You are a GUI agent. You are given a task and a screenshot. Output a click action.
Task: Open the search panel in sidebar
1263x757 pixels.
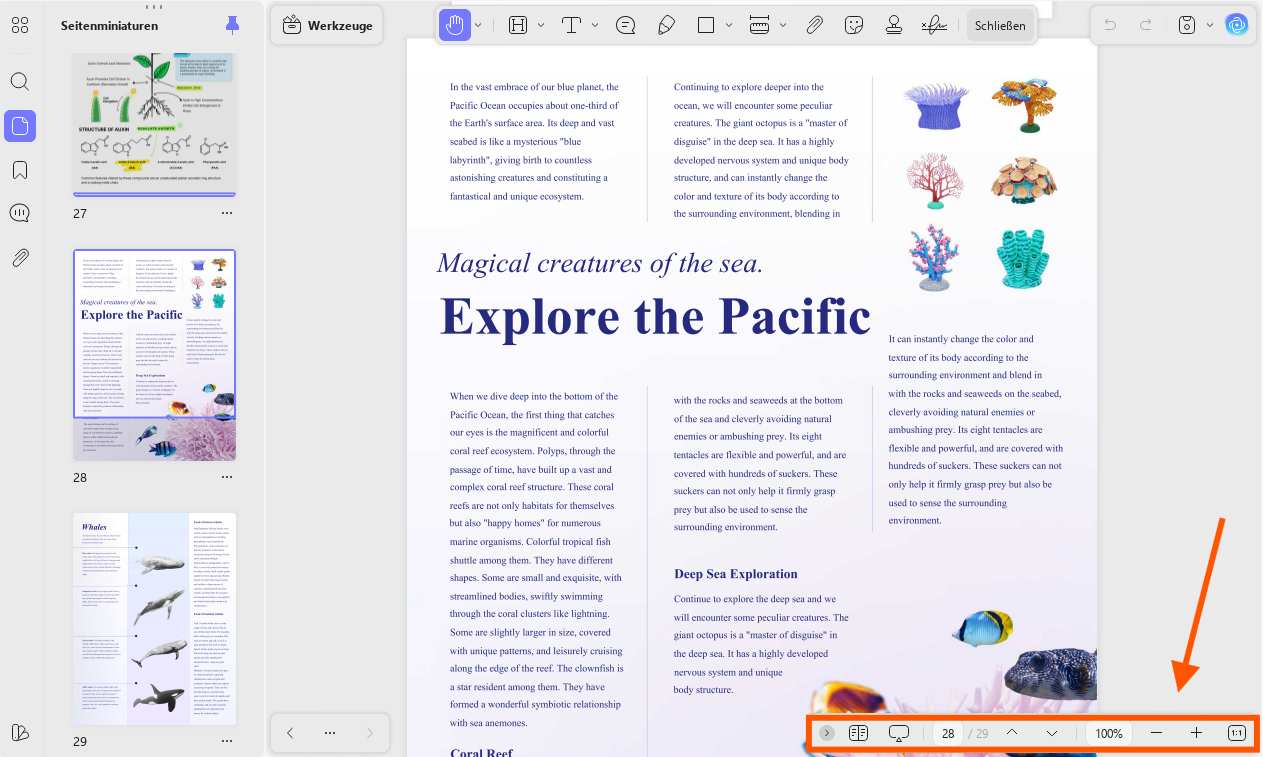coord(20,82)
